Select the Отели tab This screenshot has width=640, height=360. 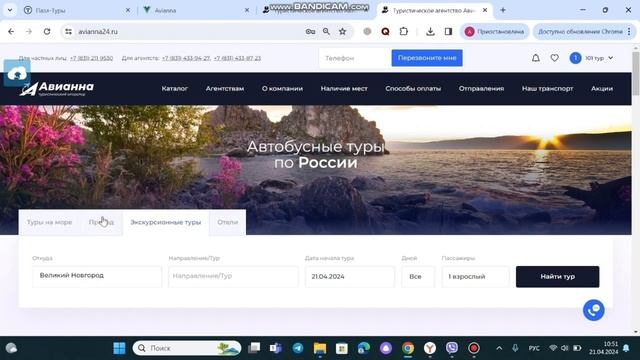coord(227,222)
